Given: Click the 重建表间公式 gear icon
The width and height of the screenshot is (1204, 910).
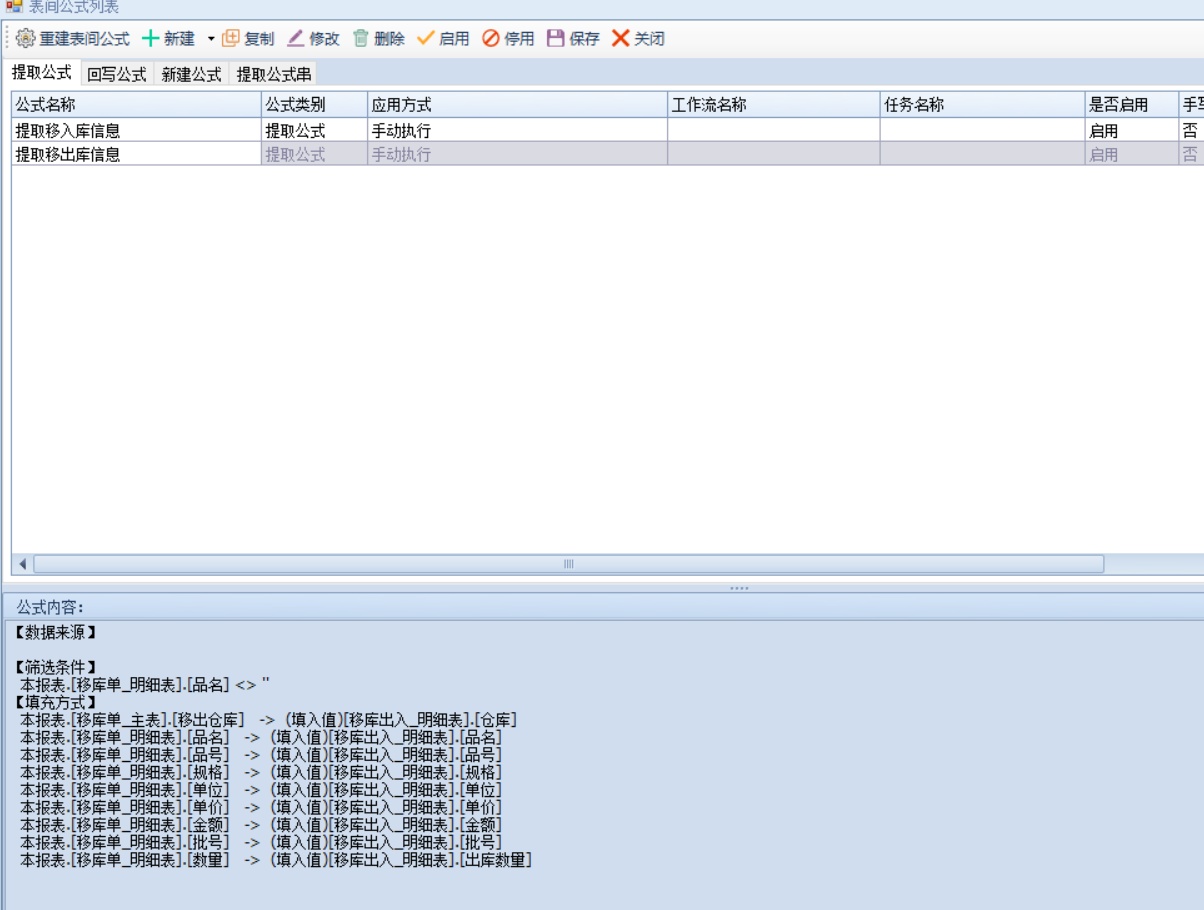Looking at the screenshot, I should click(25, 39).
